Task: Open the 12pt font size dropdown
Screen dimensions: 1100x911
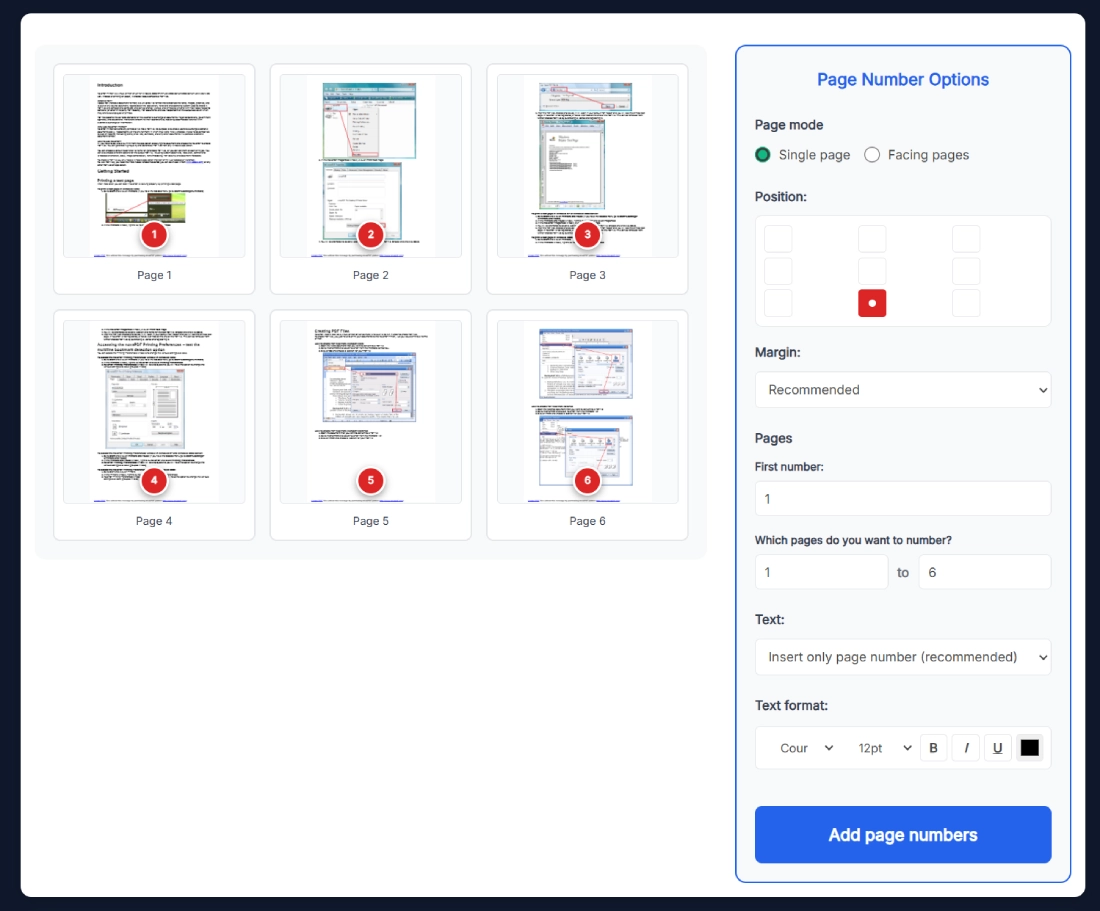Action: 881,747
